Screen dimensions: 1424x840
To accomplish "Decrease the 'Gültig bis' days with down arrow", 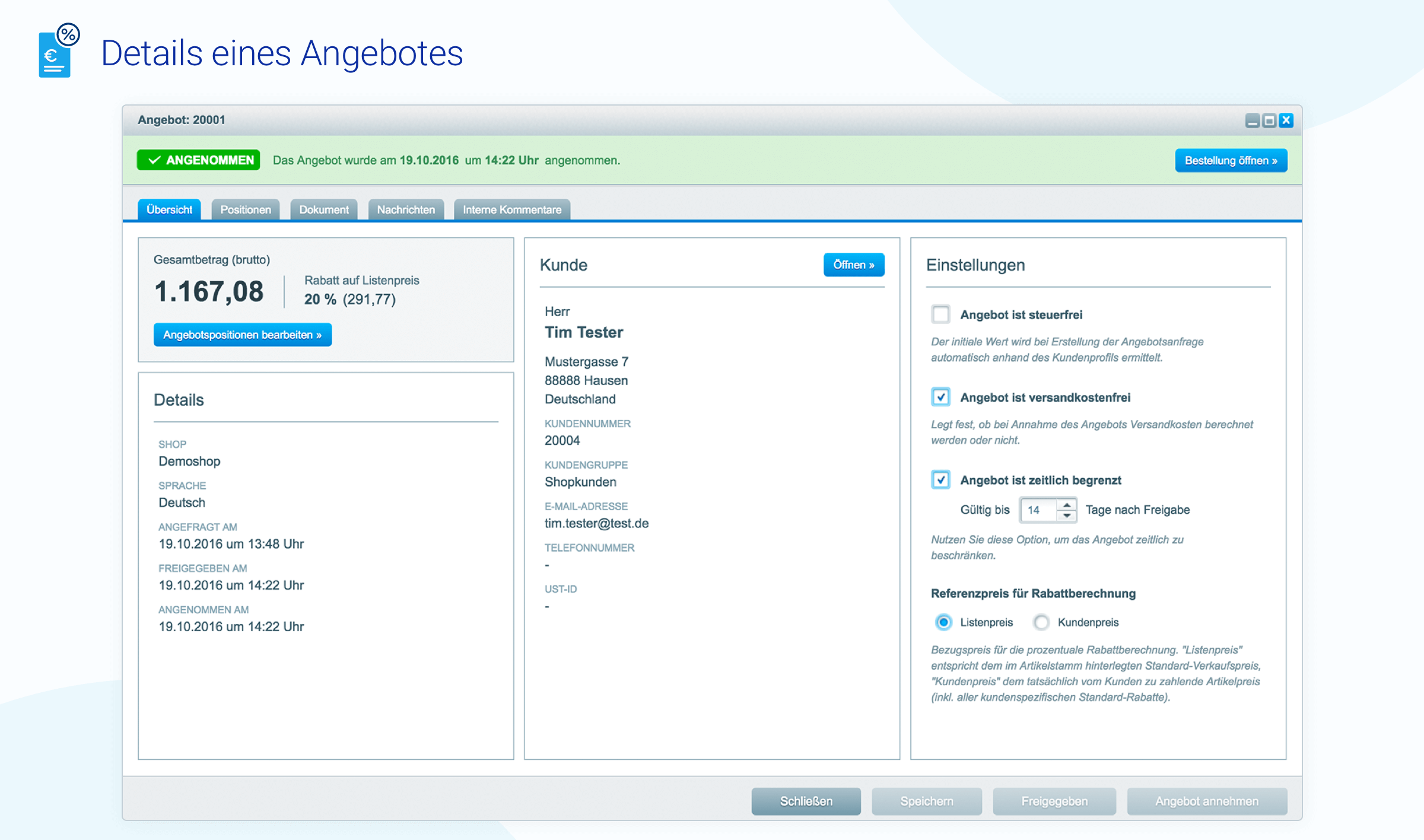I will [x=1067, y=516].
